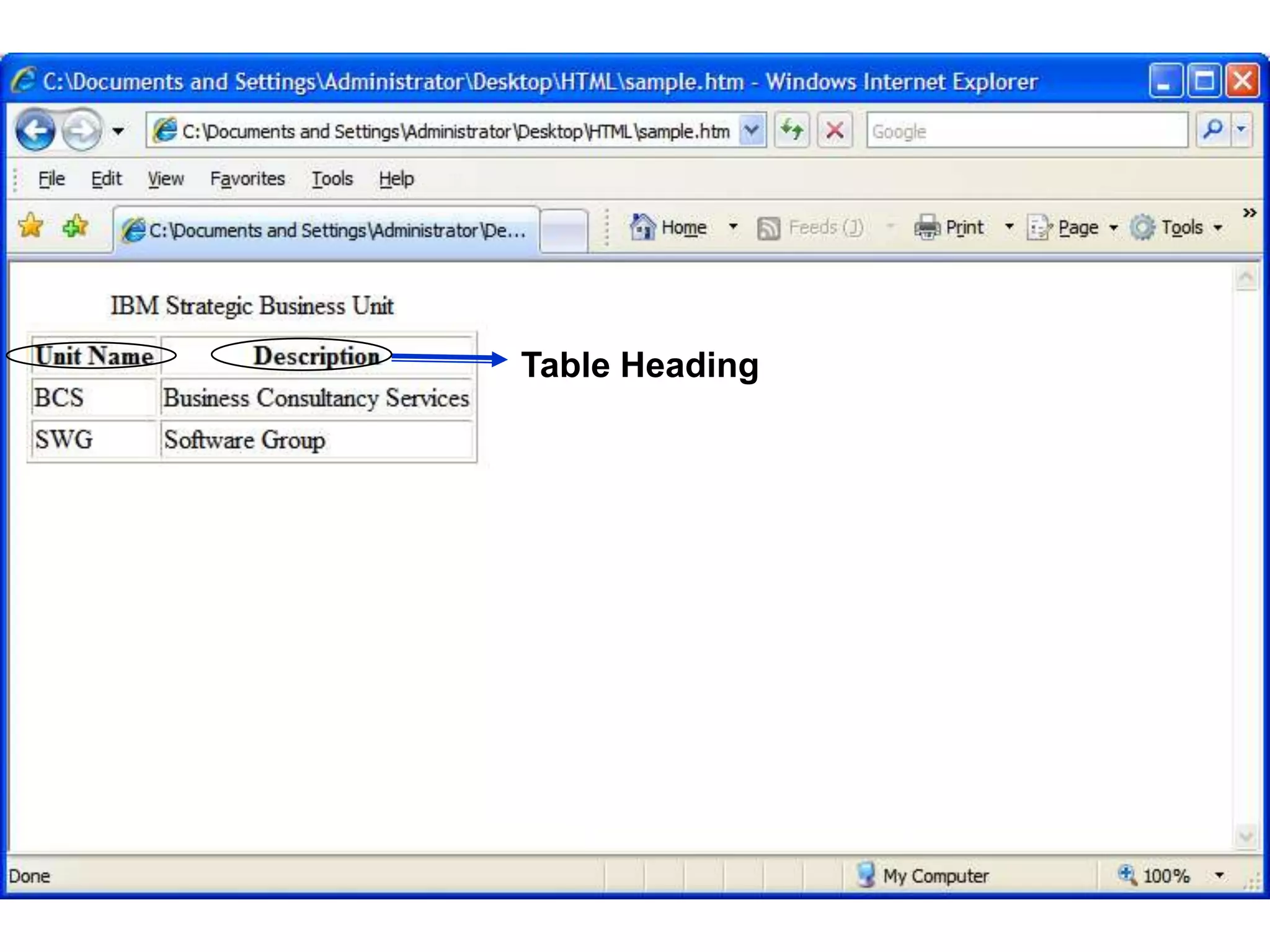Click the Internet Explorer logo in title bar
Screen dimensions: 1270x952
point(24,81)
